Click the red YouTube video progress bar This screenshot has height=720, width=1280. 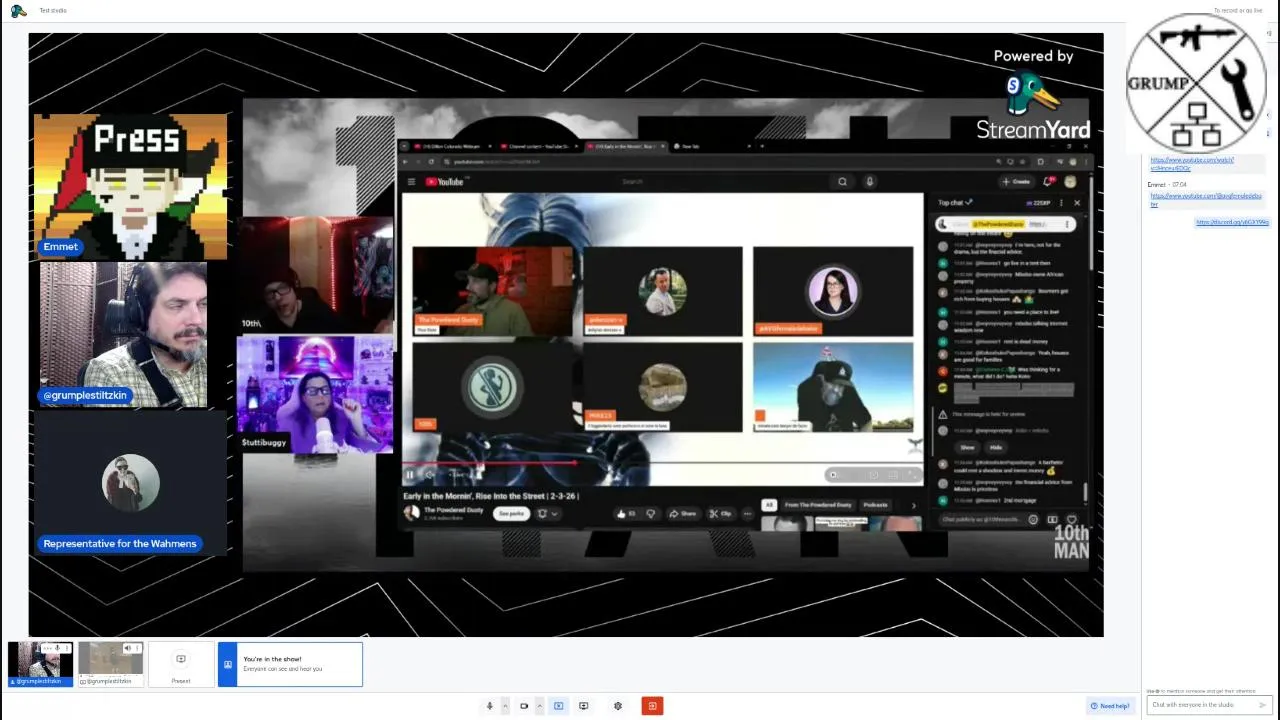click(x=490, y=463)
